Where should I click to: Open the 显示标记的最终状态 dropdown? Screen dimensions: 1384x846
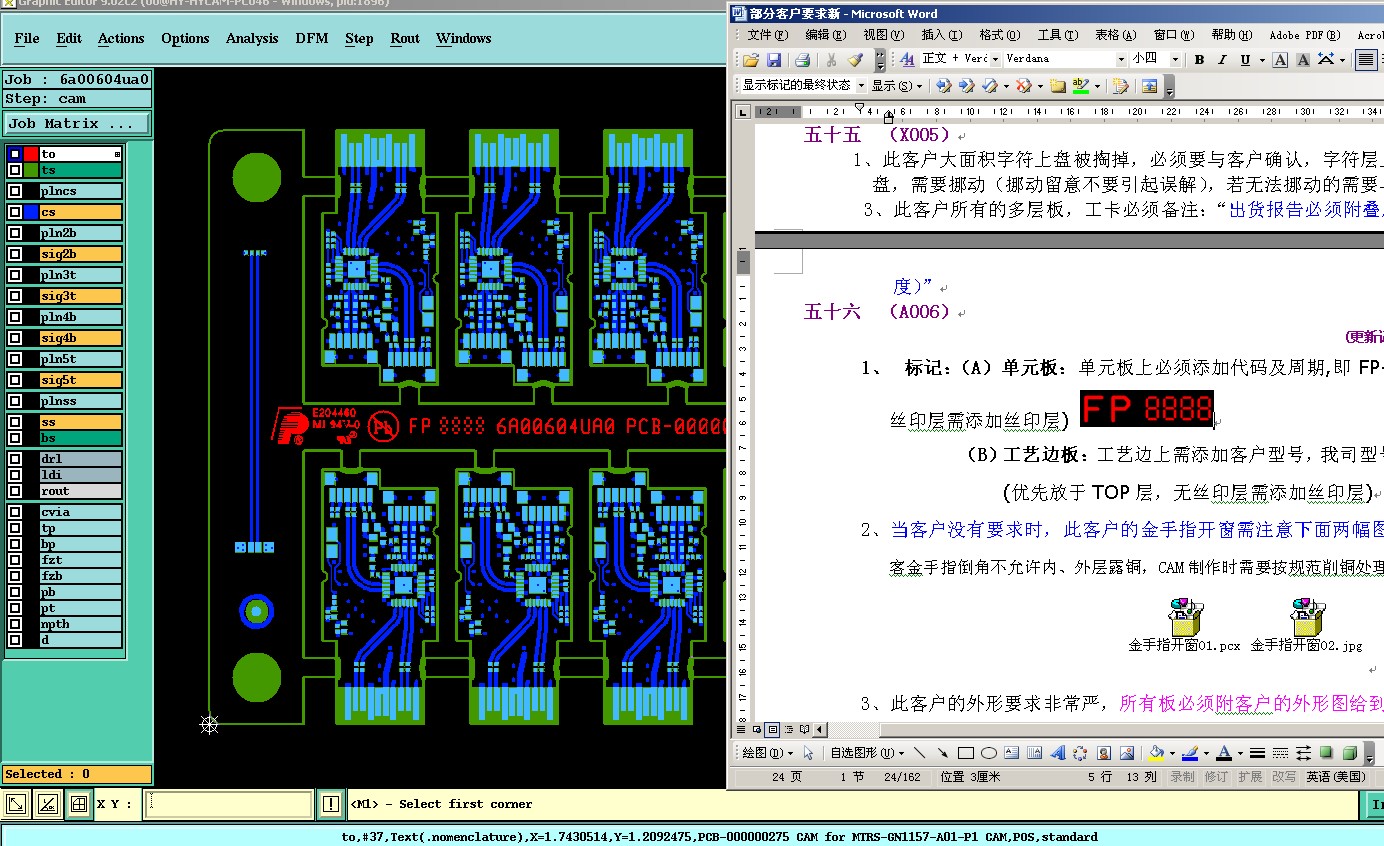tap(861, 86)
